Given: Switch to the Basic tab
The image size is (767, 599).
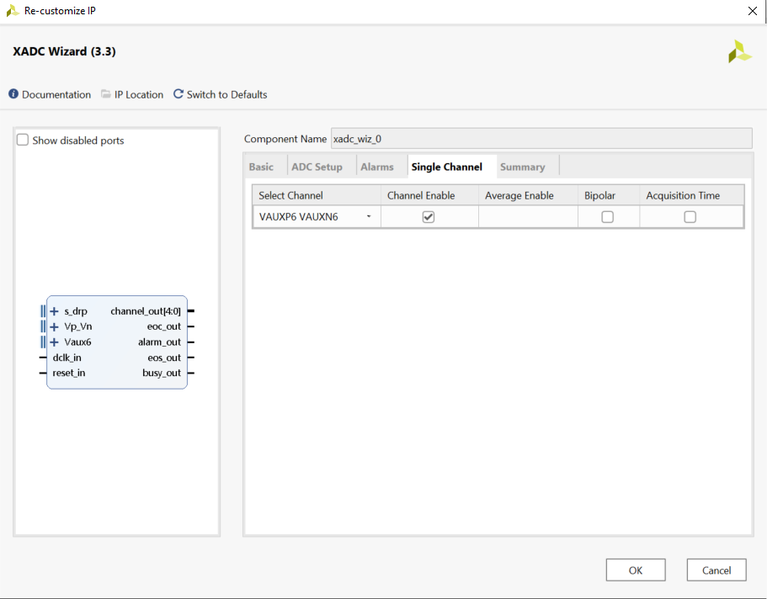Looking at the screenshot, I should tap(261, 167).
